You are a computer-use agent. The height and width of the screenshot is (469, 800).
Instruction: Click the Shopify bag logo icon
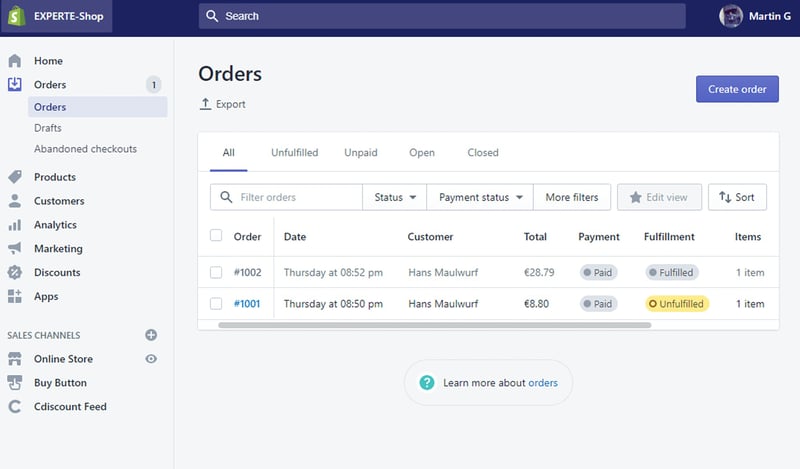pyautogui.click(x=16, y=16)
